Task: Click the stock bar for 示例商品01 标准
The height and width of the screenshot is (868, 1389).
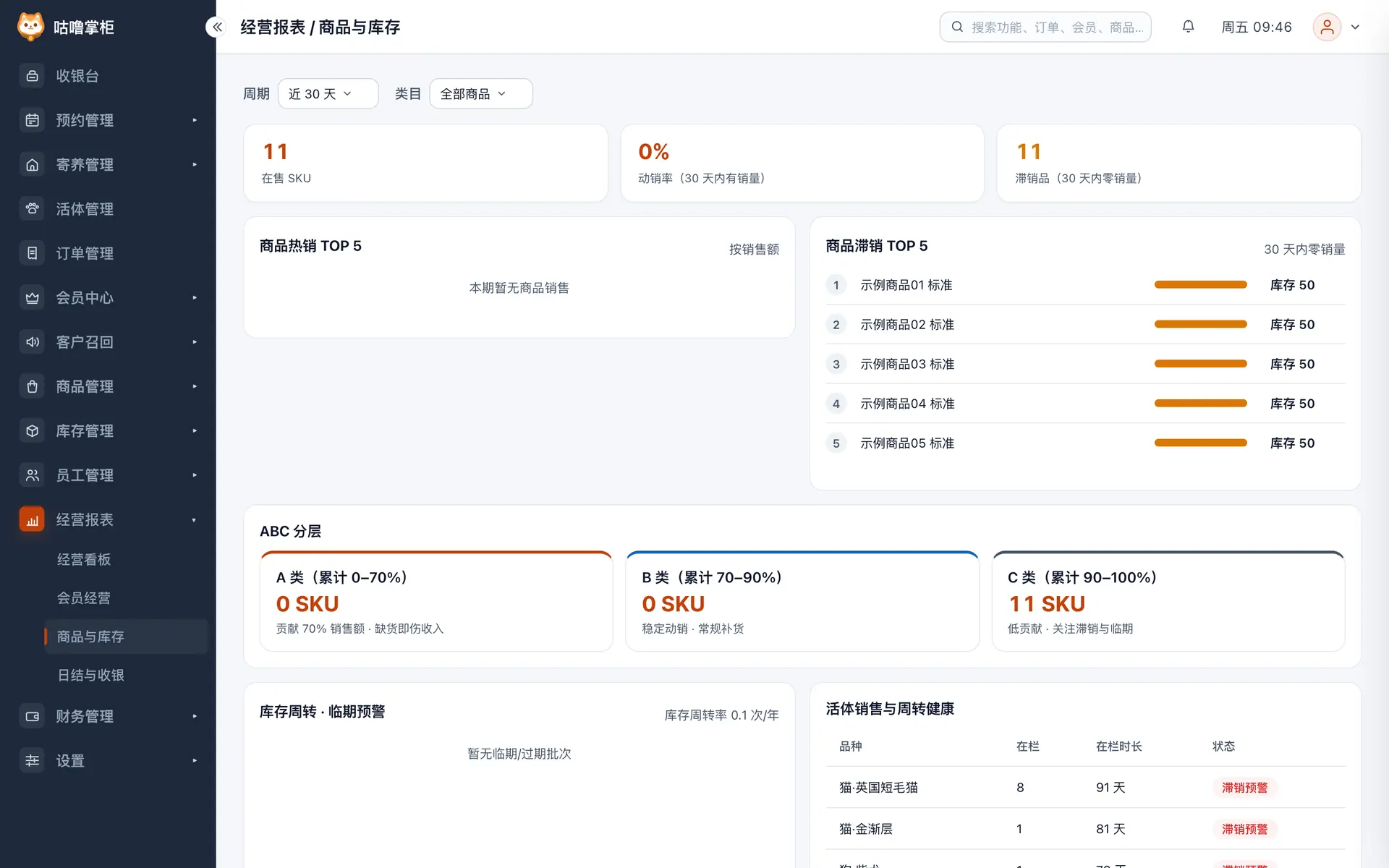Action: [x=1200, y=285]
